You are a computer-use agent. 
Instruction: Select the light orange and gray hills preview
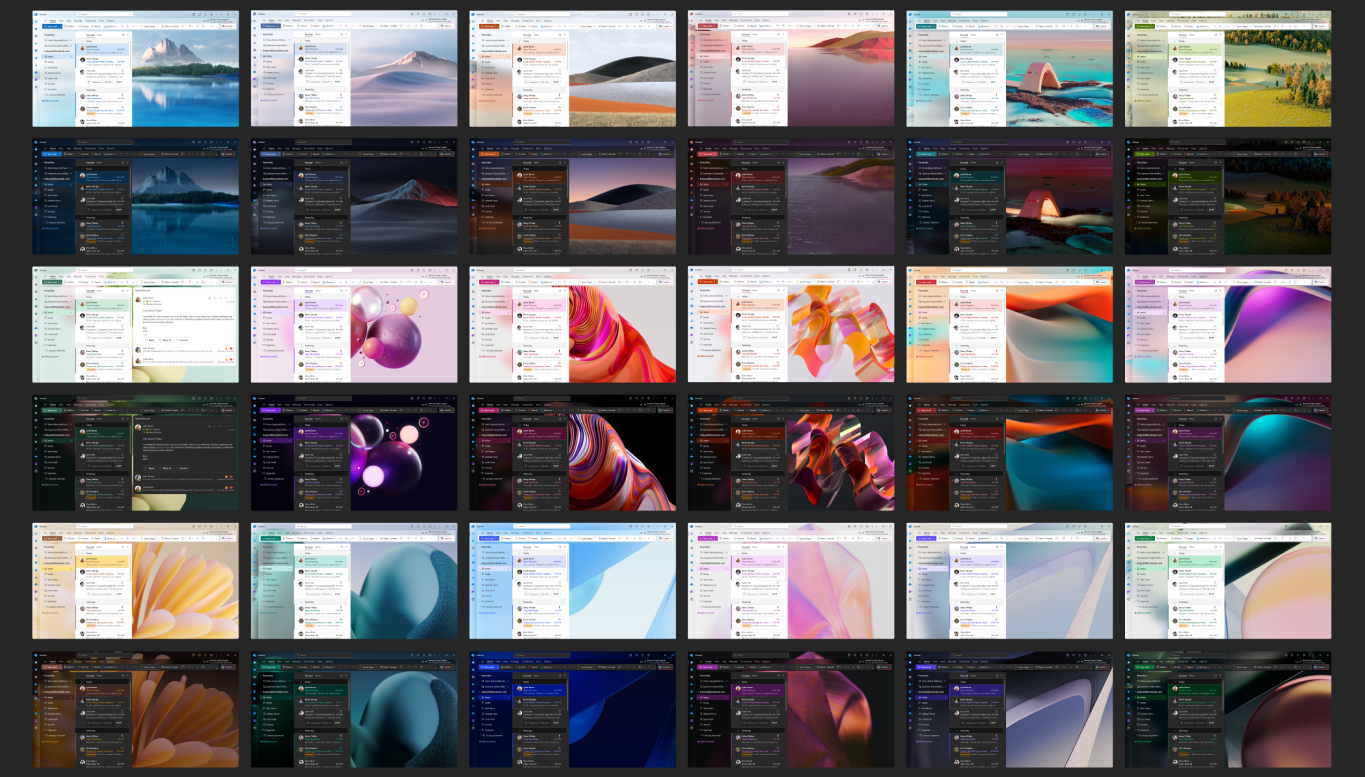[573, 69]
